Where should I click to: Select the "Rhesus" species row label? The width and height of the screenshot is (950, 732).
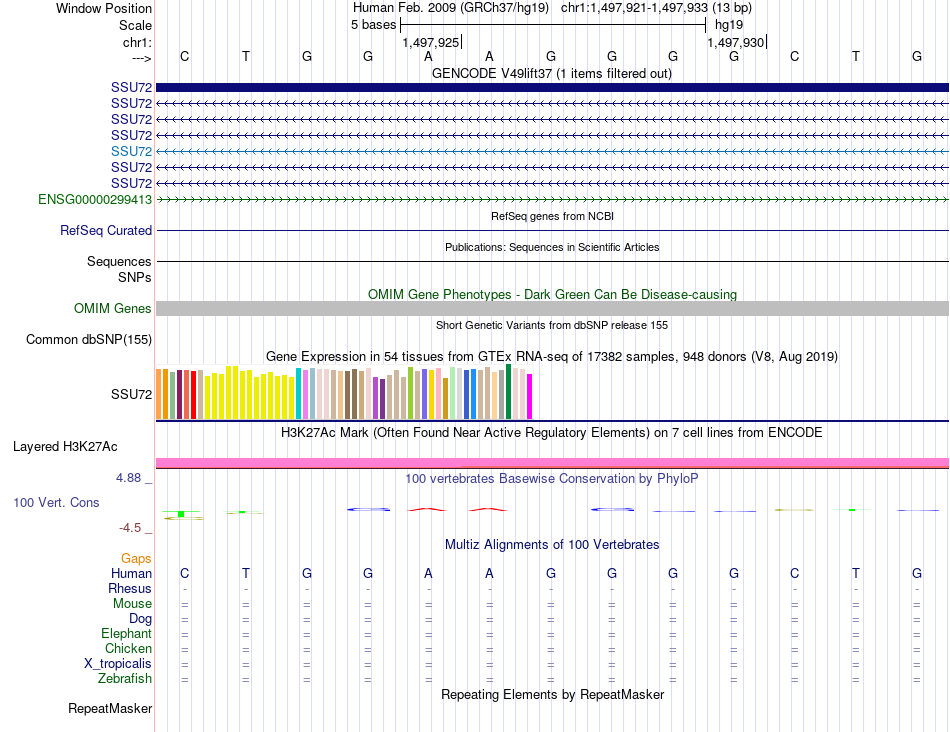pyautogui.click(x=130, y=588)
